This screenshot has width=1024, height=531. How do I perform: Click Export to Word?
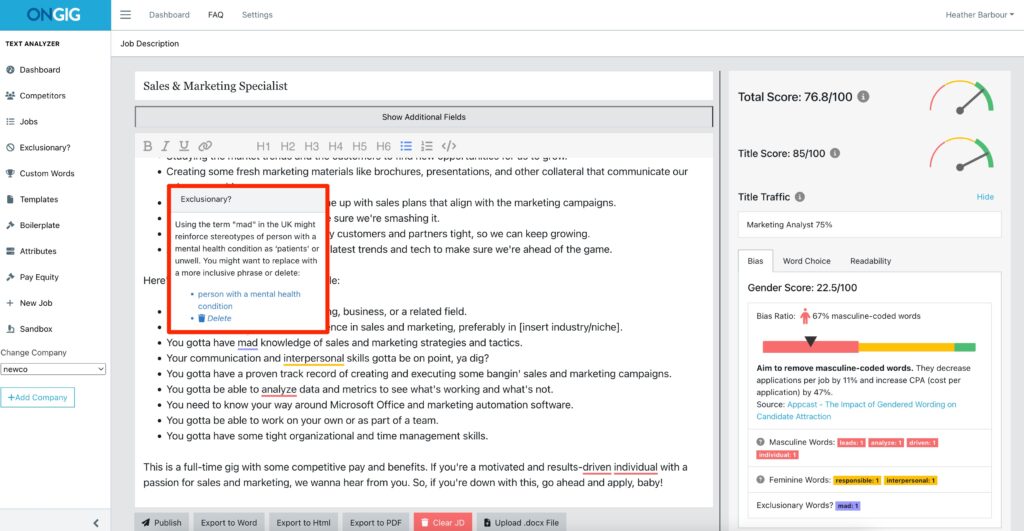pyautogui.click(x=229, y=523)
